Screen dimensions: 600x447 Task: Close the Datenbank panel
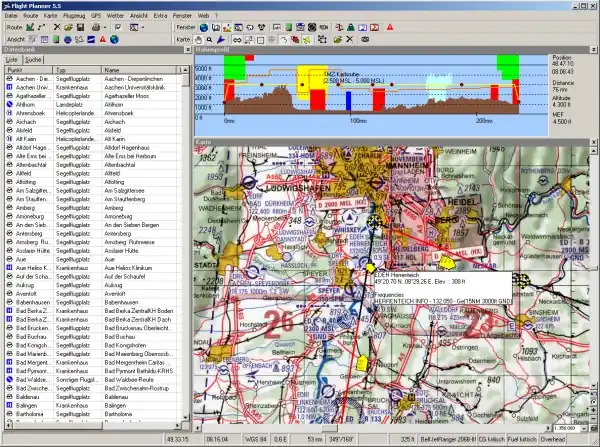(x=188, y=50)
